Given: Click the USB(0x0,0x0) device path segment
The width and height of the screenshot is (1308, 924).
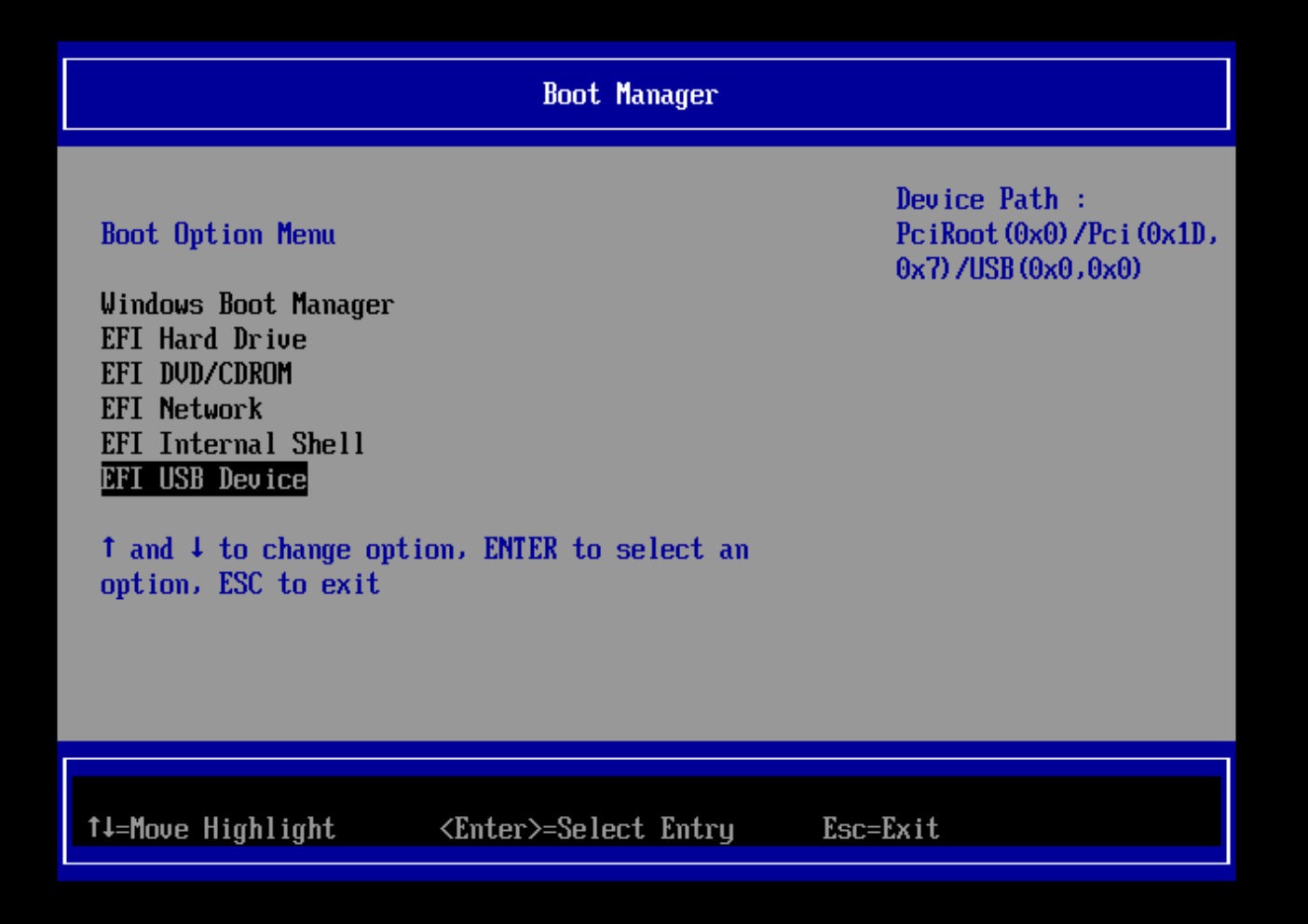Looking at the screenshot, I should pos(1056,270).
